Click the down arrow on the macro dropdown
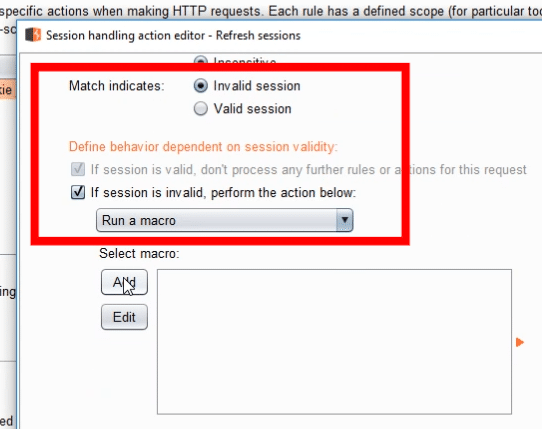This screenshot has width=542, height=429. point(345,220)
